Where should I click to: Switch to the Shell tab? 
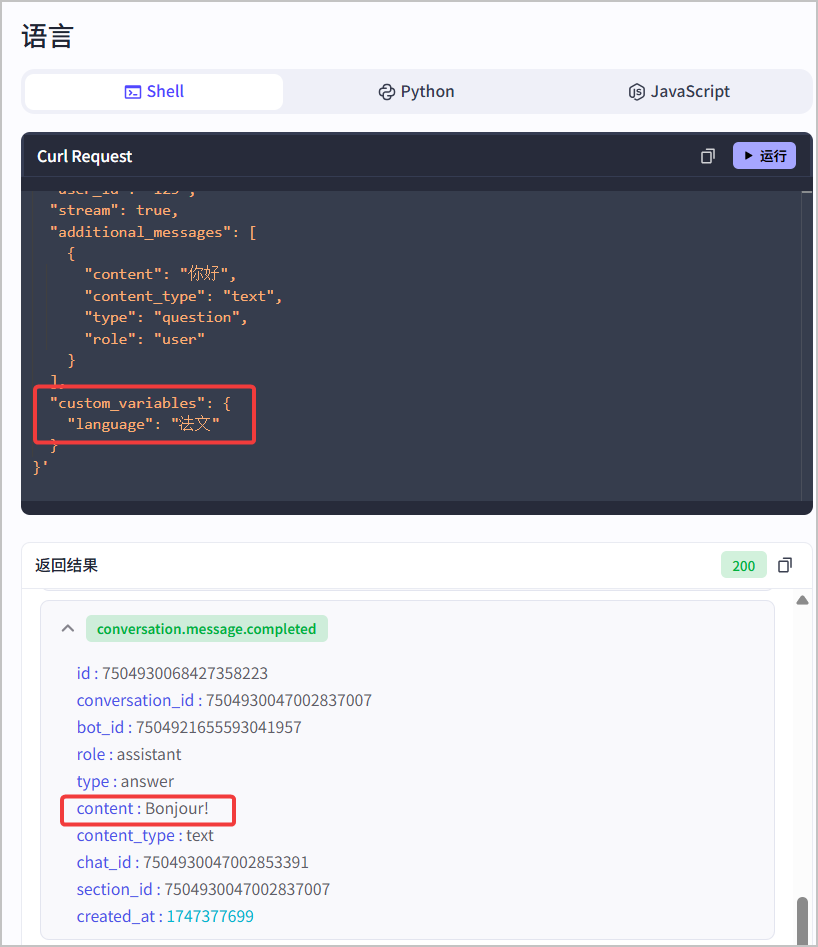click(x=154, y=92)
